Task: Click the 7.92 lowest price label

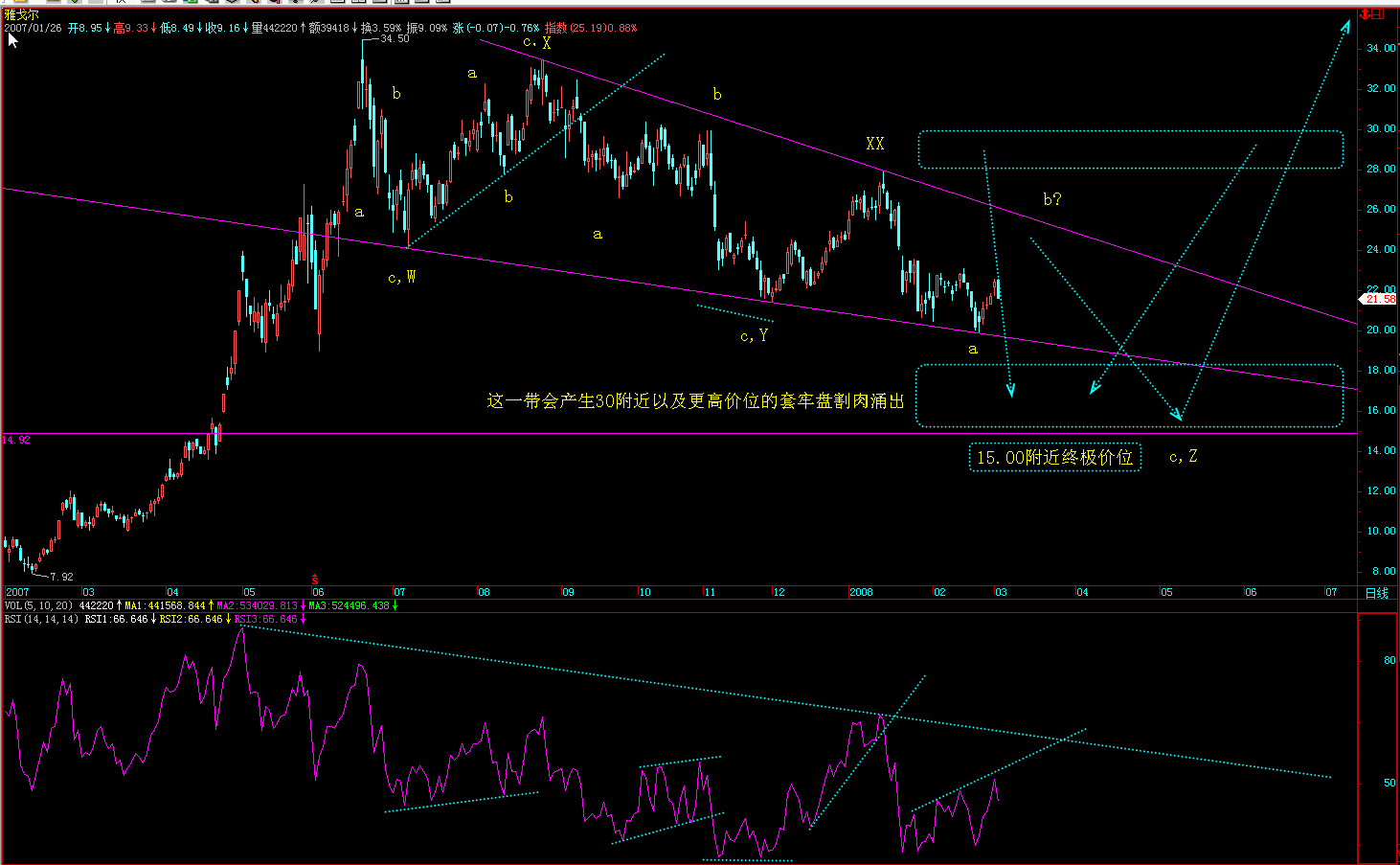Action: pos(61,577)
